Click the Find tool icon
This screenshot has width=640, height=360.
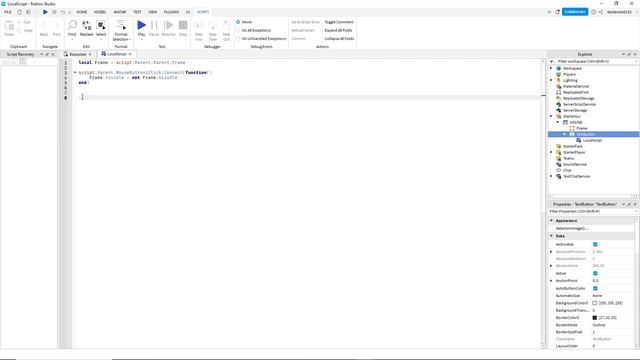72,25
